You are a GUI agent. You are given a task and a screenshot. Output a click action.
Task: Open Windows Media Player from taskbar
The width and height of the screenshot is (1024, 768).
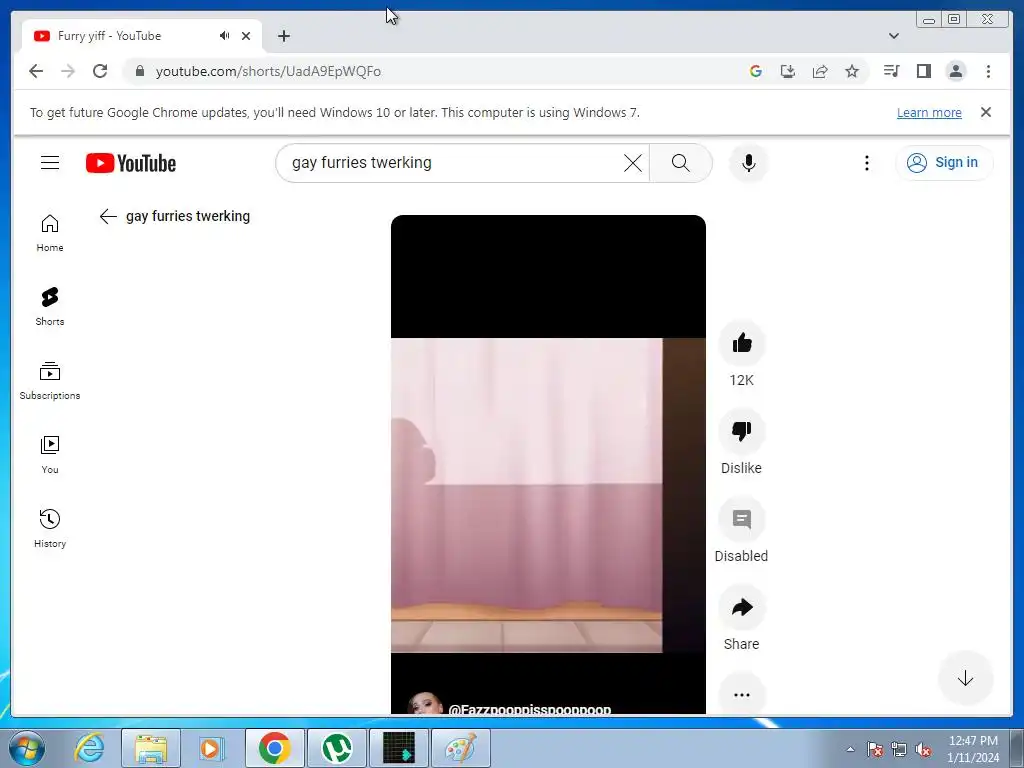[x=212, y=748]
